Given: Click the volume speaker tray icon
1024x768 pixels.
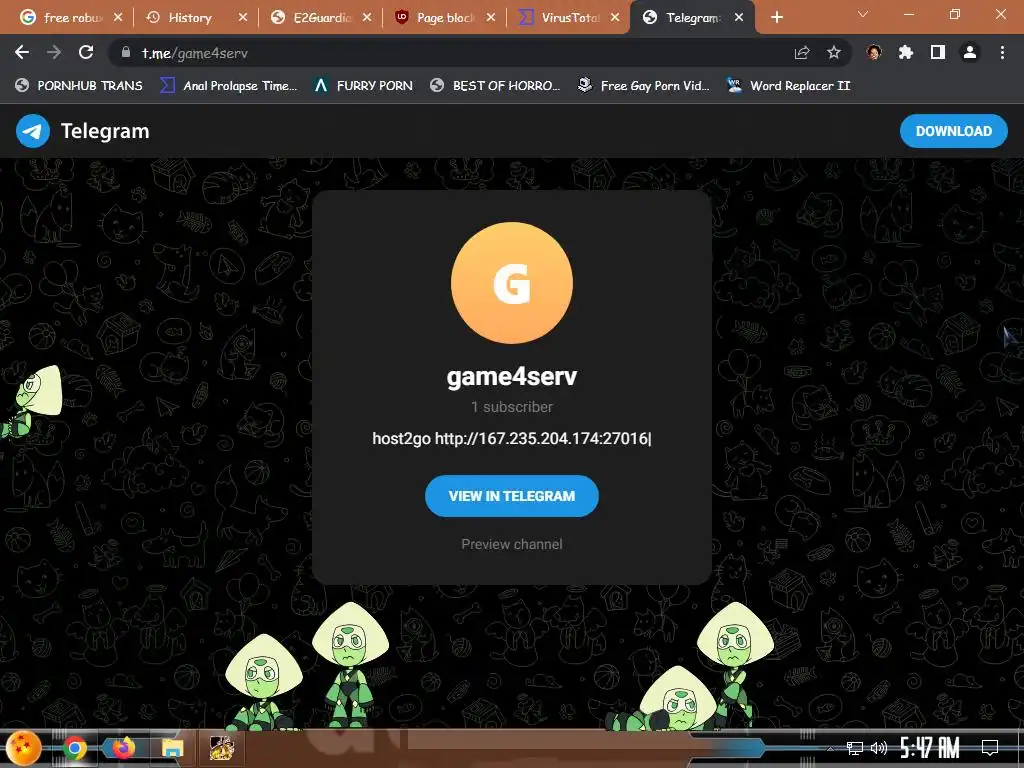Looking at the screenshot, I should (x=879, y=748).
